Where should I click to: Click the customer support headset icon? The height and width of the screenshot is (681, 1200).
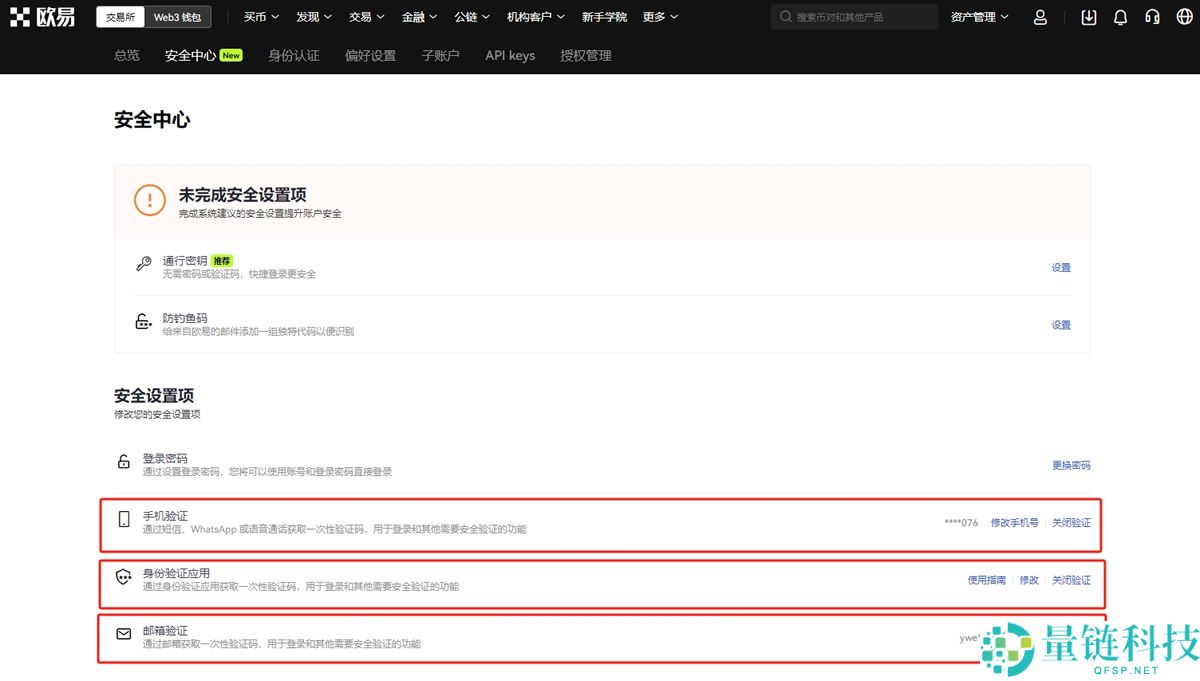tap(1152, 17)
